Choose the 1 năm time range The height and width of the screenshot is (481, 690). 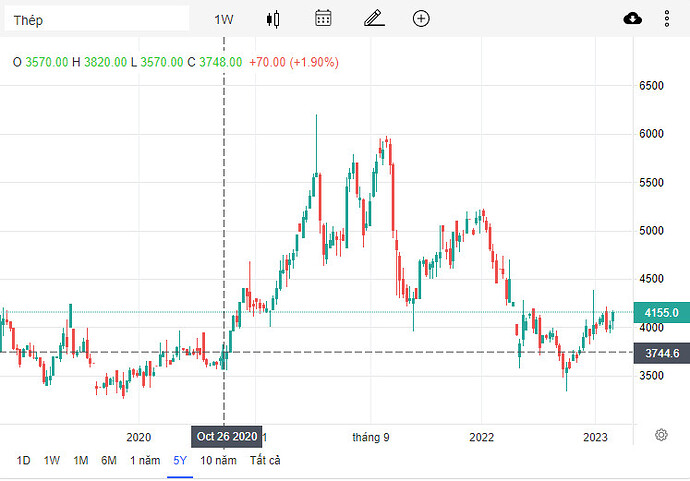coord(145,460)
